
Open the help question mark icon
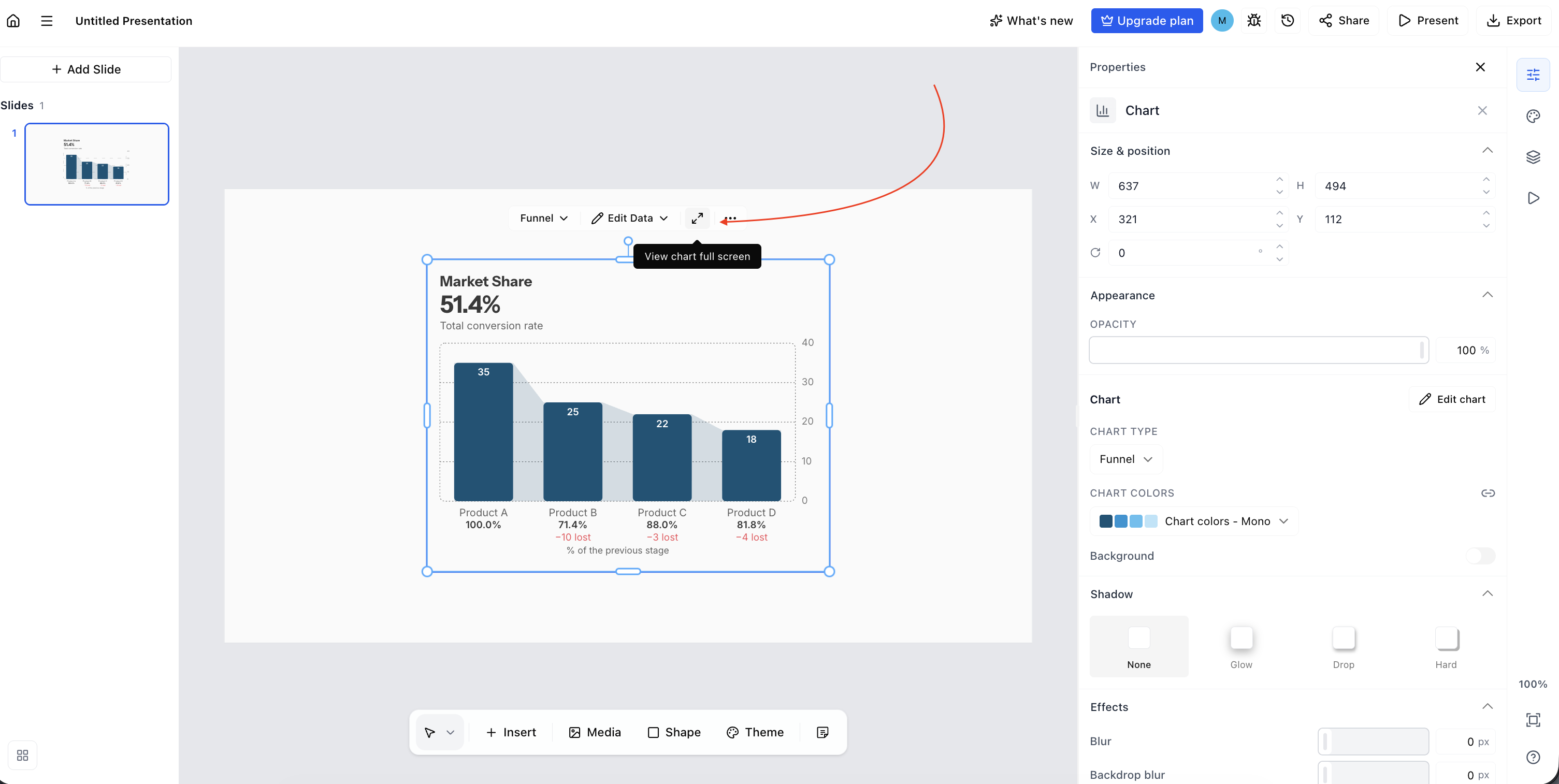(x=1533, y=758)
